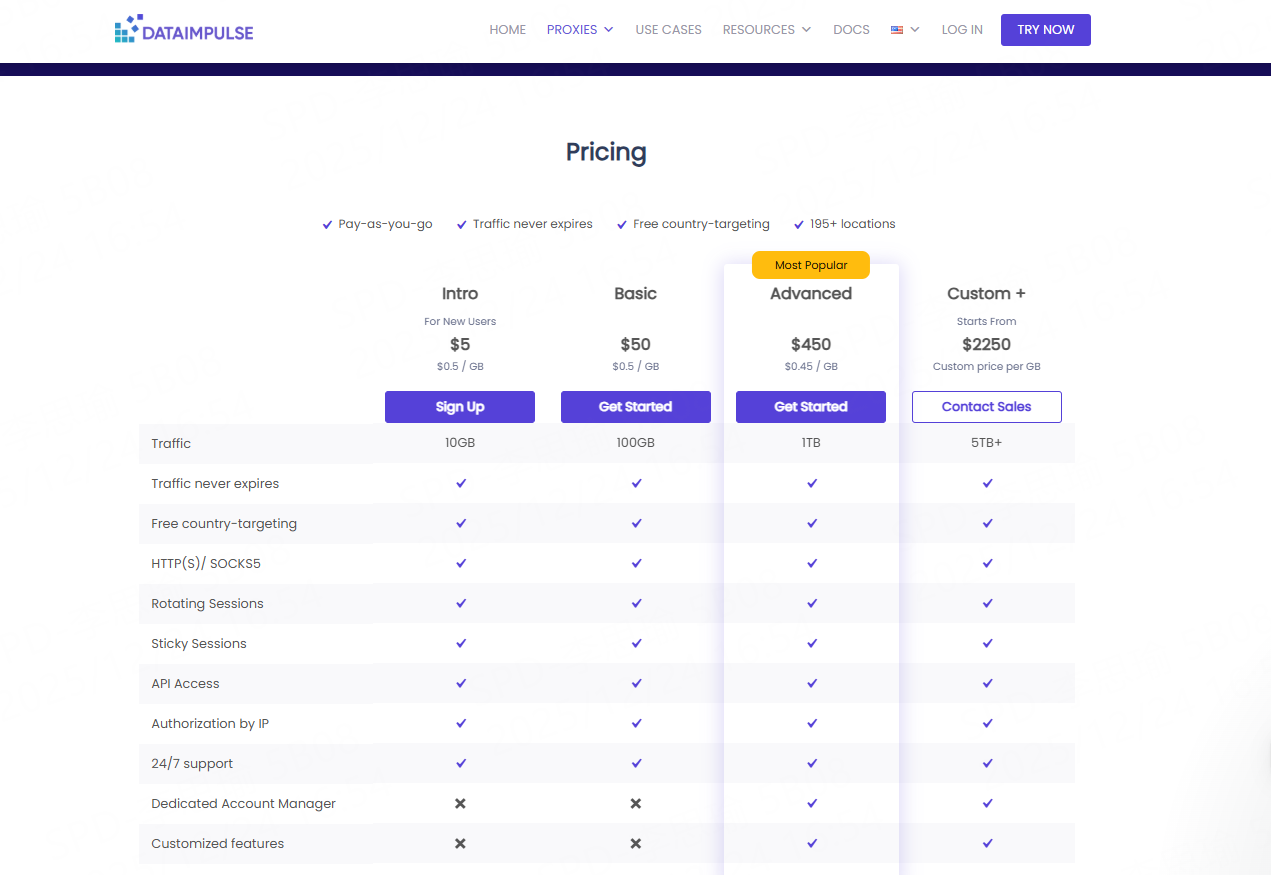Expand the Proxies dropdown menu
This screenshot has width=1271, height=875.
click(579, 30)
